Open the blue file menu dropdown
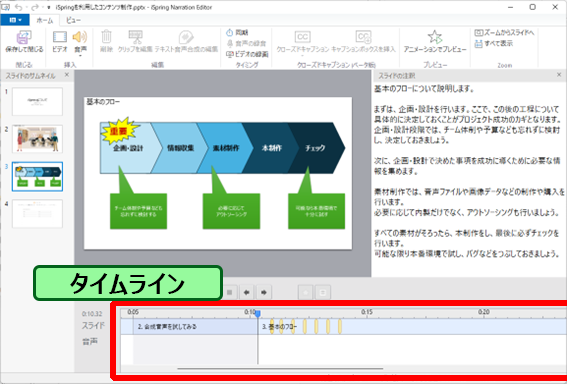 pos(15,20)
